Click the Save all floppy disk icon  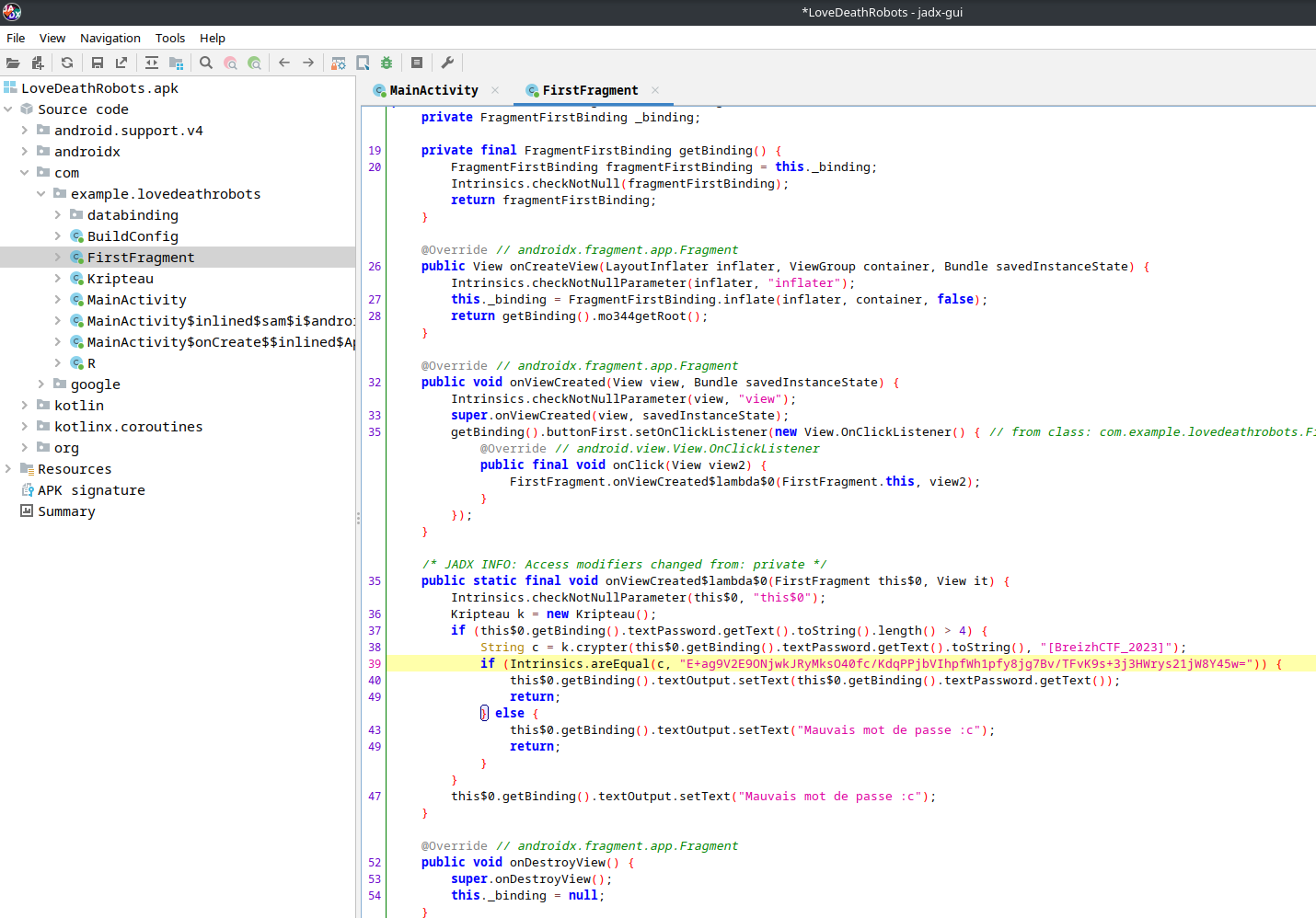[x=97, y=63]
